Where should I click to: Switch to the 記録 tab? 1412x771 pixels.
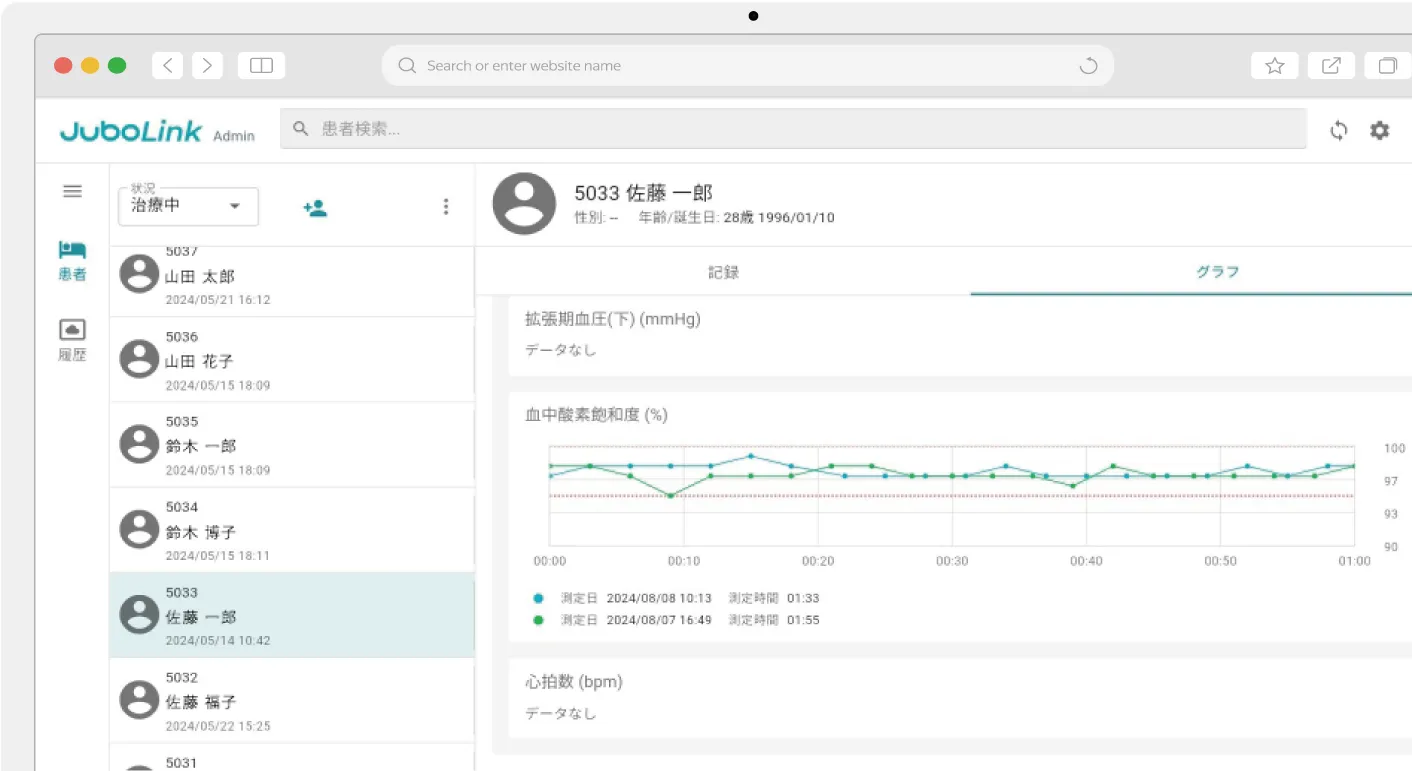[x=723, y=272]
